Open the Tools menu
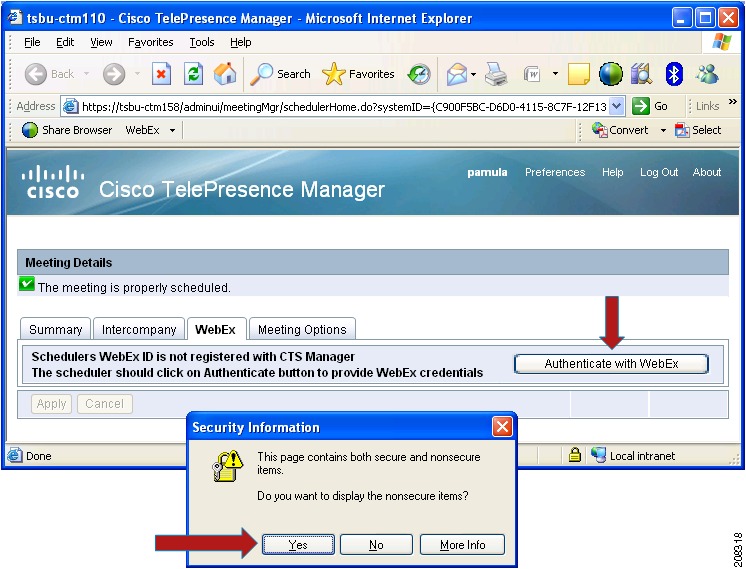Image resolution: width=746 pixels, height=569 pixels. [x=202, y=42]
